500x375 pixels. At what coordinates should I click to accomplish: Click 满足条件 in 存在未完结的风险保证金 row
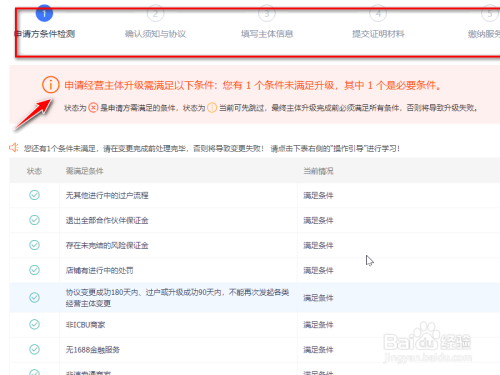(x=318, y=245)
